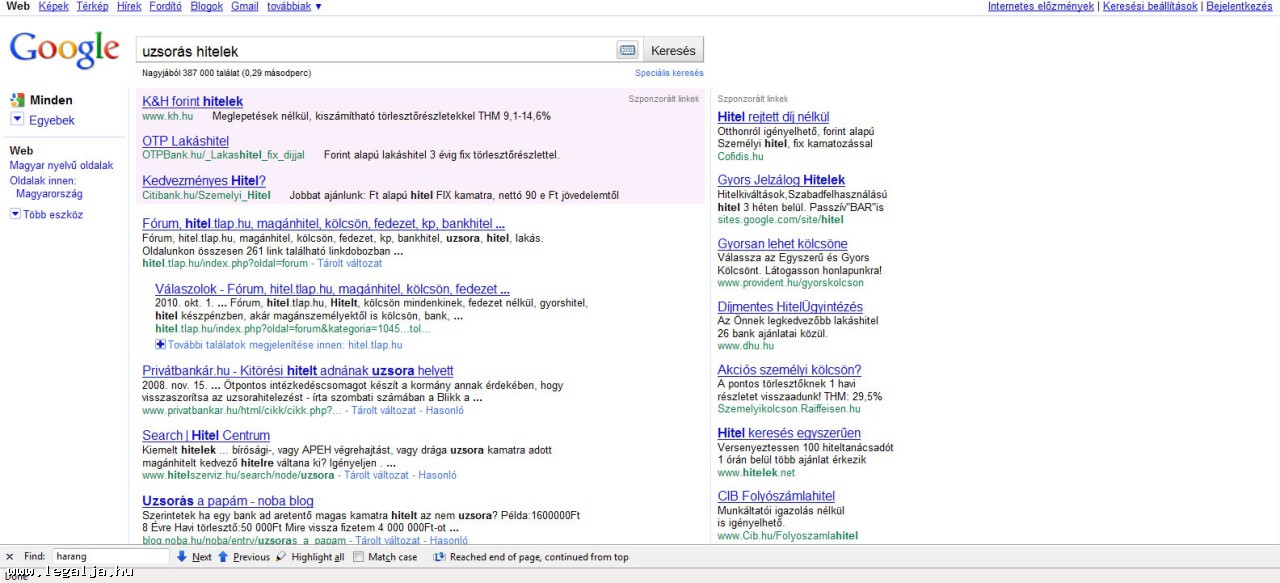This screenshot has height=583, width=1280.
Task: Click the blue down arrow for Find Next
Action: pyautogui.click(x=182, y=557)
